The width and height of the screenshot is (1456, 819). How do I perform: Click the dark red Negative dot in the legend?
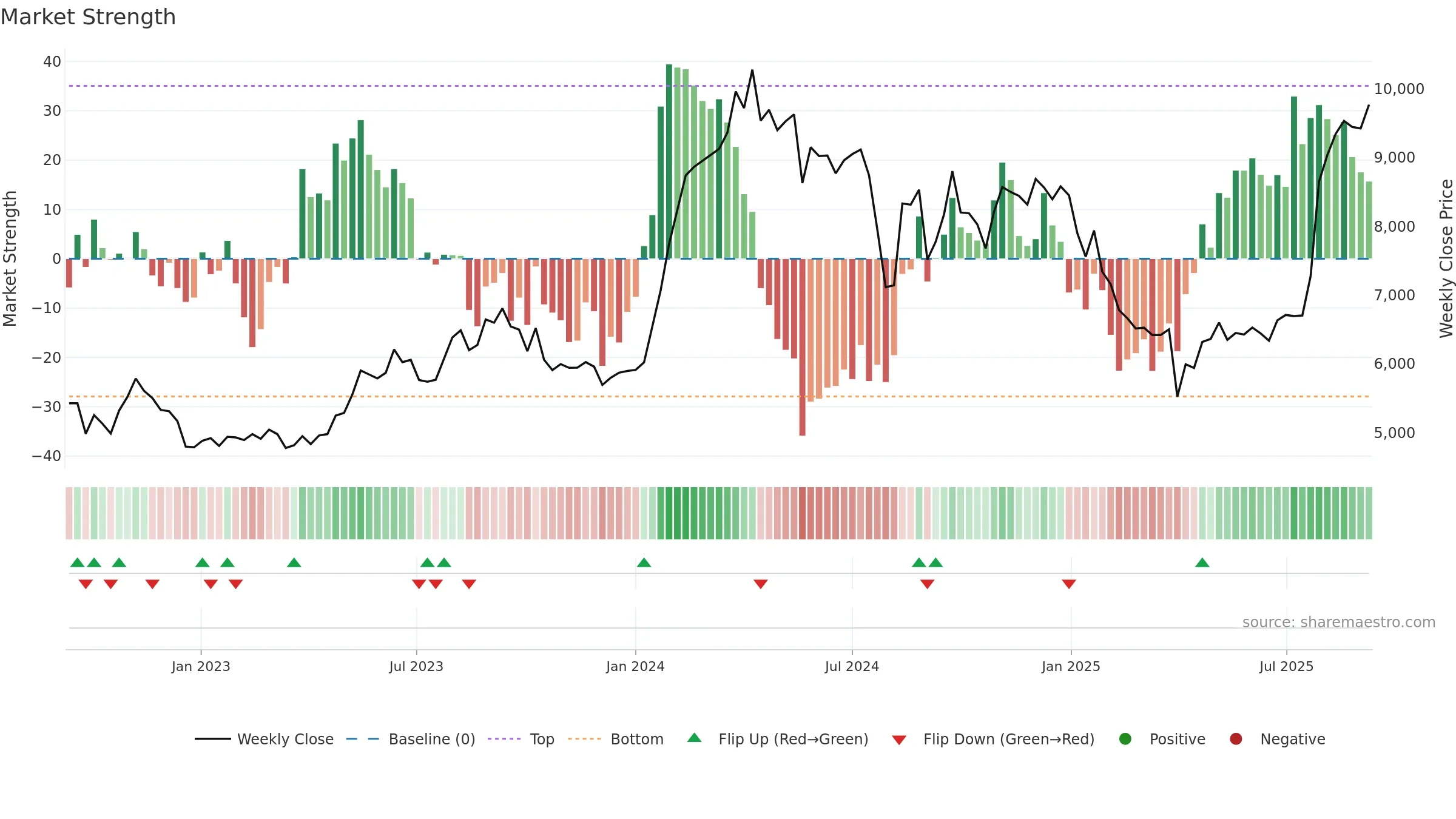[x=1236, y=739]
